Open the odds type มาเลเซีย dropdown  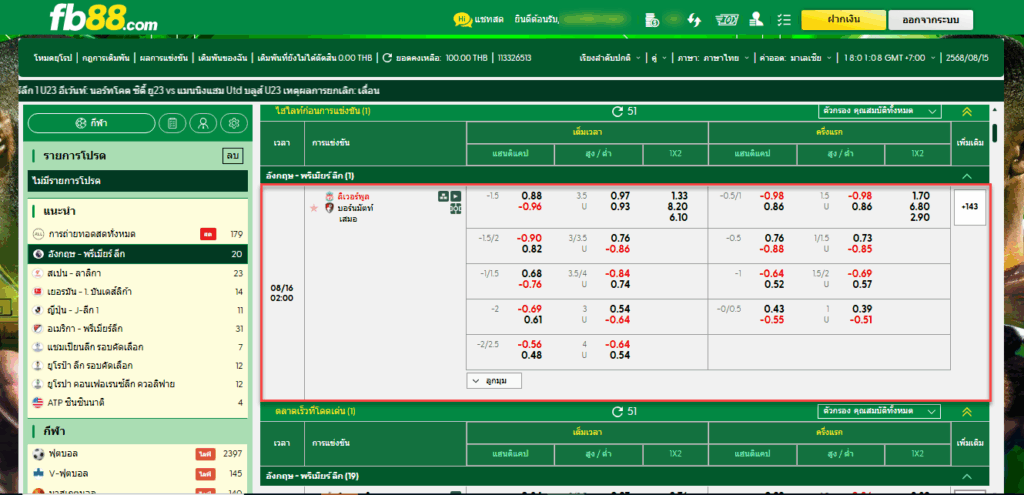pyautogui.click(x=797, y=57)
